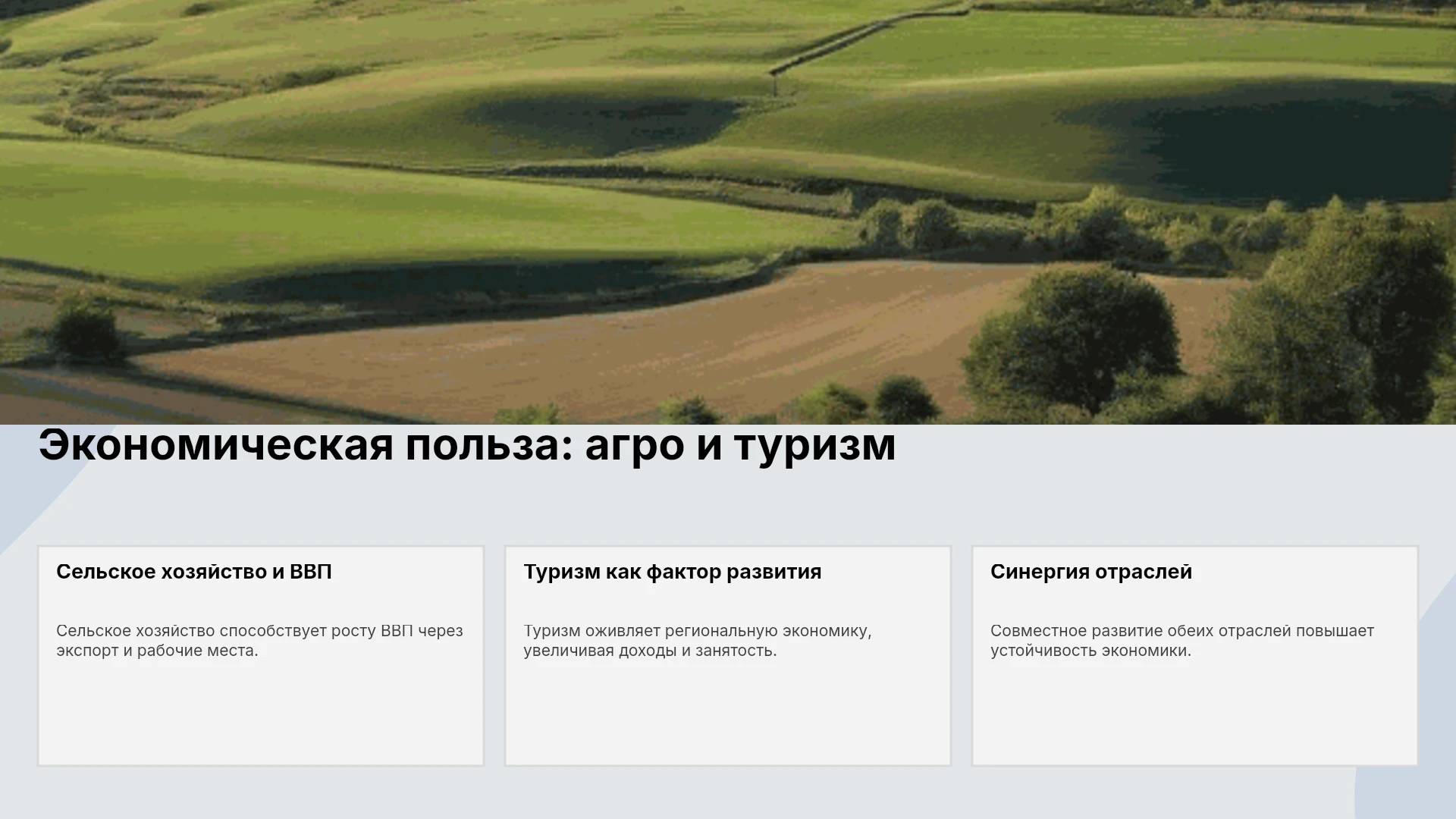1456x819 pixels.
Task: Select the 'Сельское хозяйство и ВВП' heading
Action: click(x=194, y=572)
